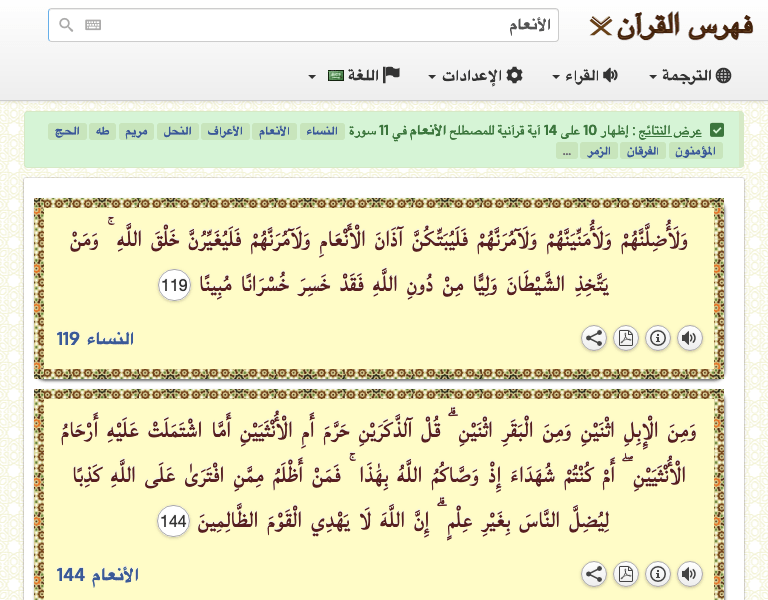The image size is (768, 600).
Task: Share the An-Nisa 119 verse
Action: point(594,339)
